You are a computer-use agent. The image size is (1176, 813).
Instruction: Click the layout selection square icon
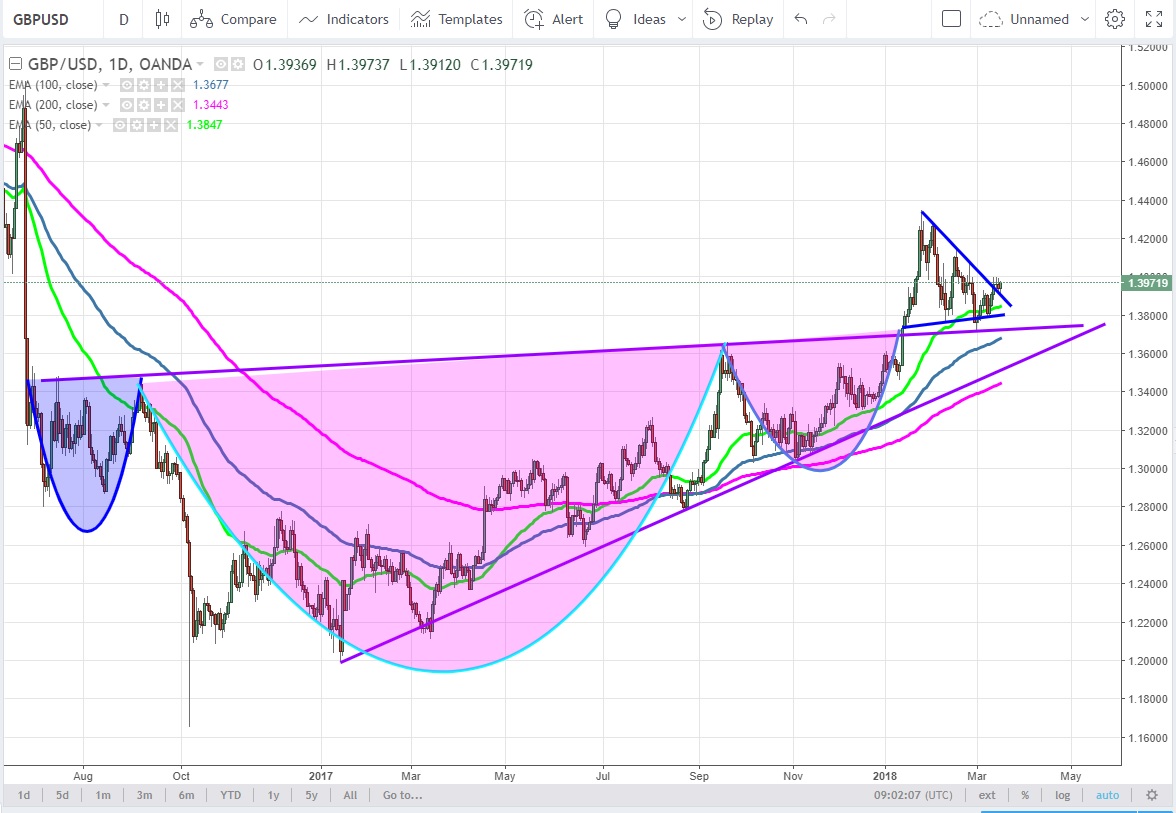[x=951, y=19]
